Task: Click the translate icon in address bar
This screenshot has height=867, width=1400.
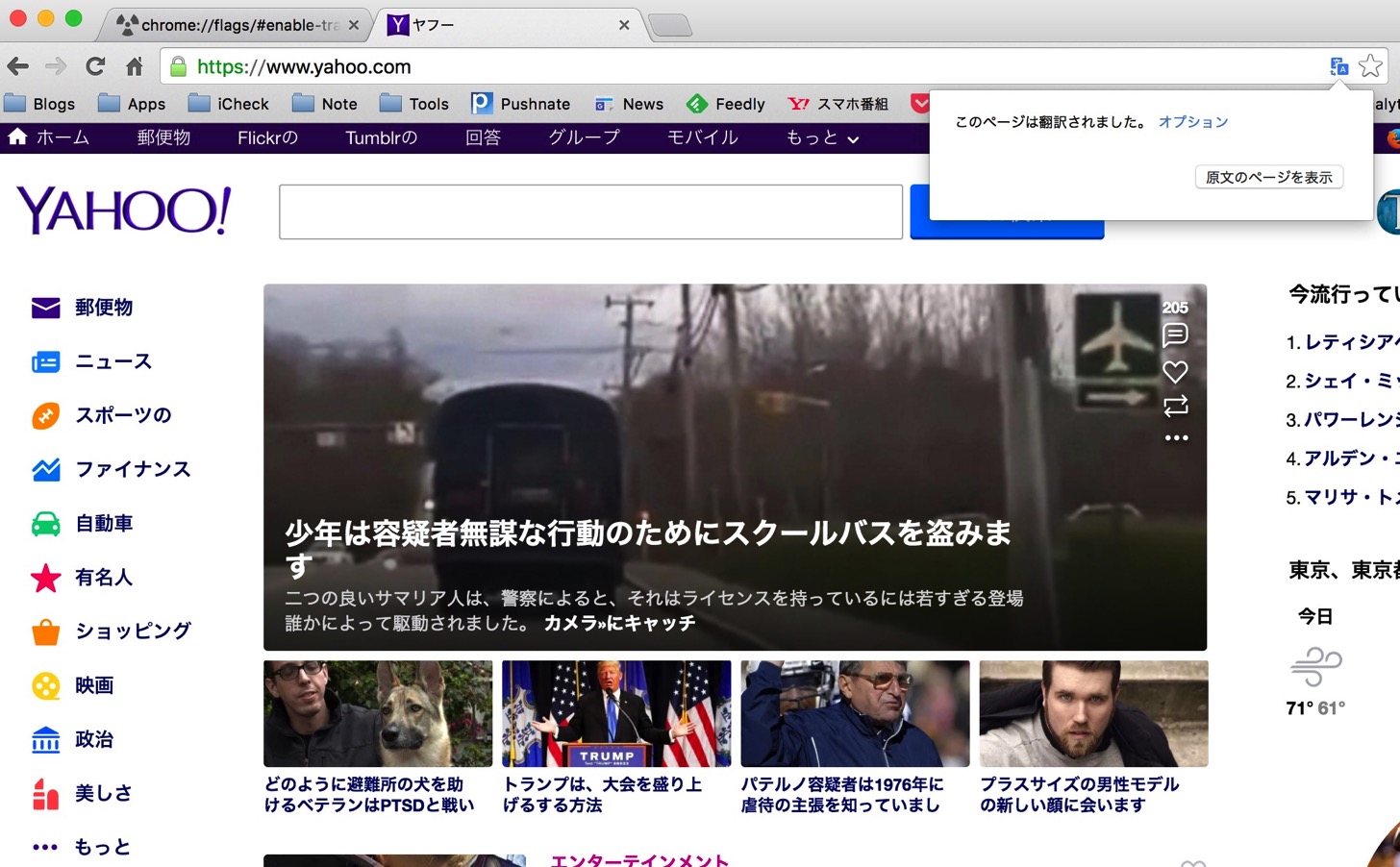Action: (x=1339, y=66)
